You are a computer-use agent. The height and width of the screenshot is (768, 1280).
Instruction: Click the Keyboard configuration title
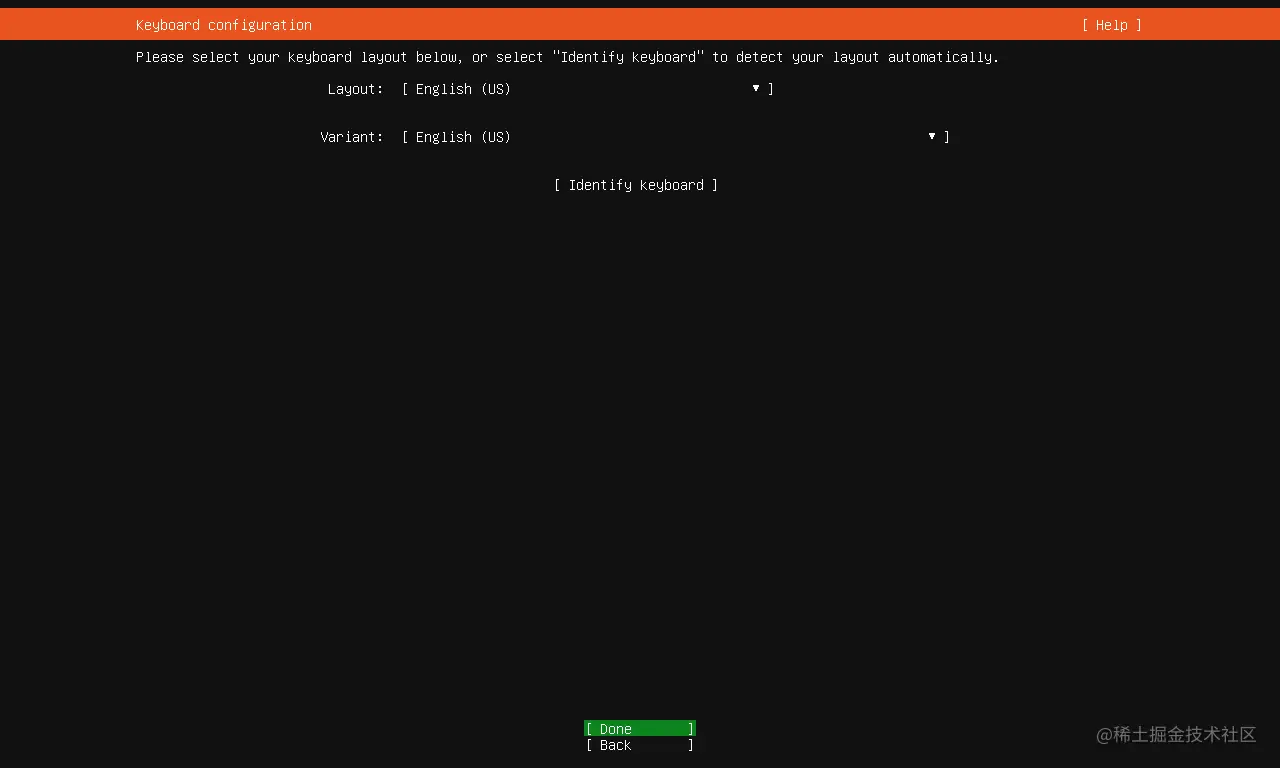pos(224,25)
